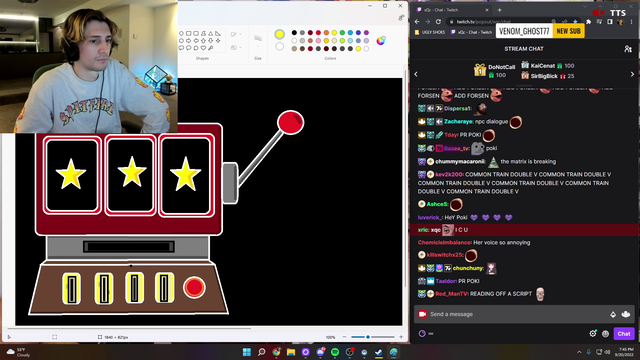Select the white Color 2 swatch
The width and height of the screenshot is (640, 360).
(280, 47)
